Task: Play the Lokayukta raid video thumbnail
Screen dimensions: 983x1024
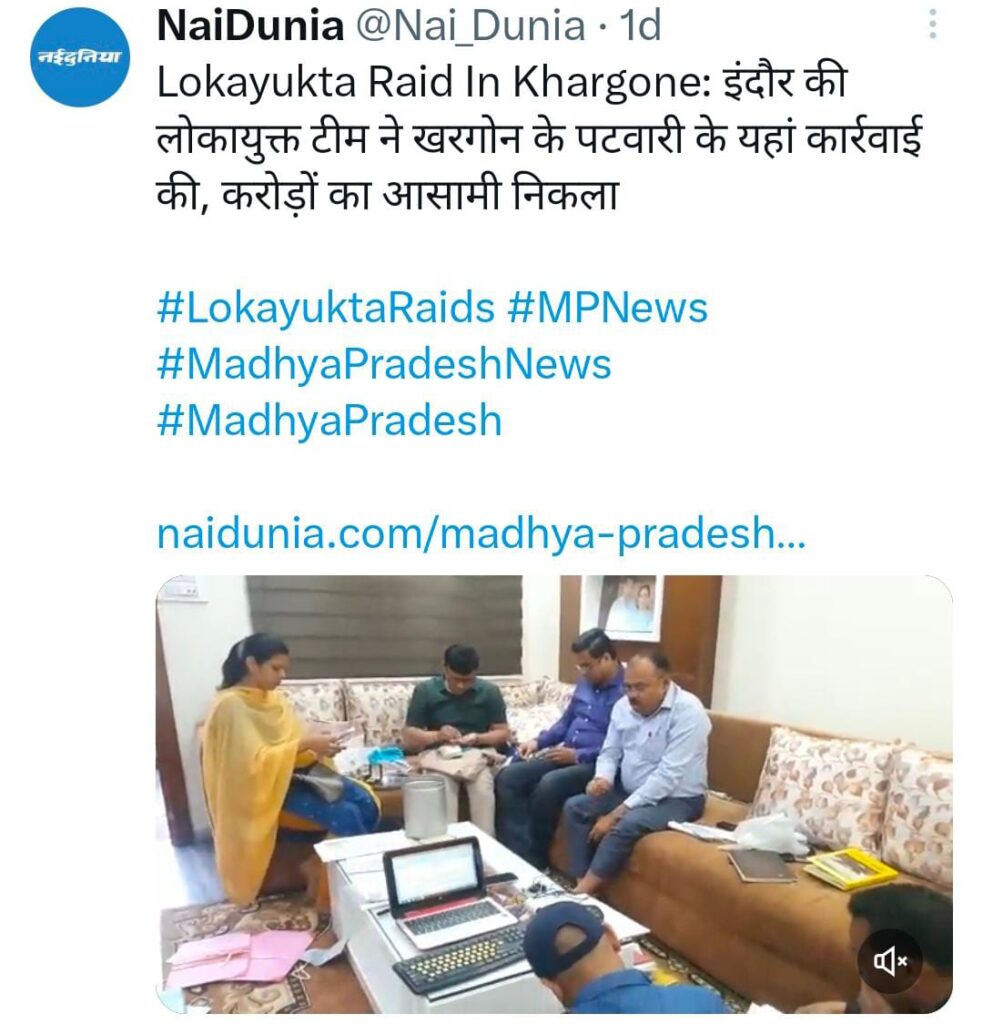Action: 554,794
